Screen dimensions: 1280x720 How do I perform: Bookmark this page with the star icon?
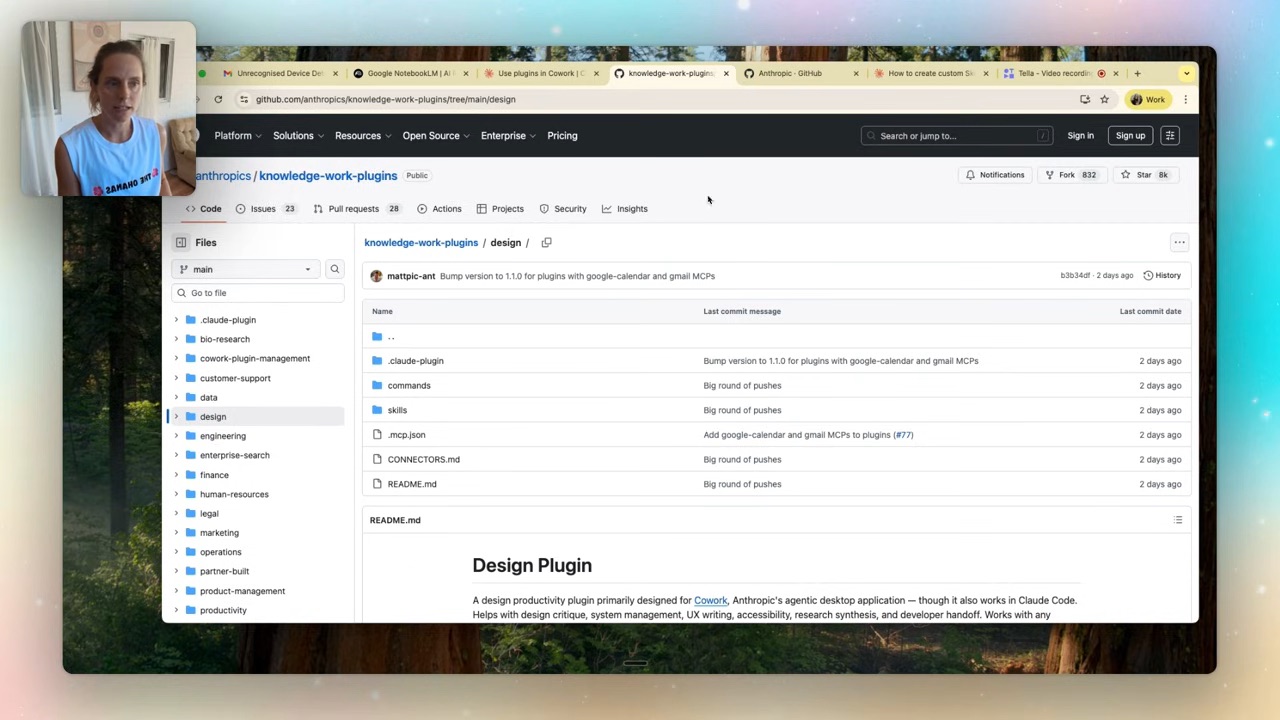1104,99
